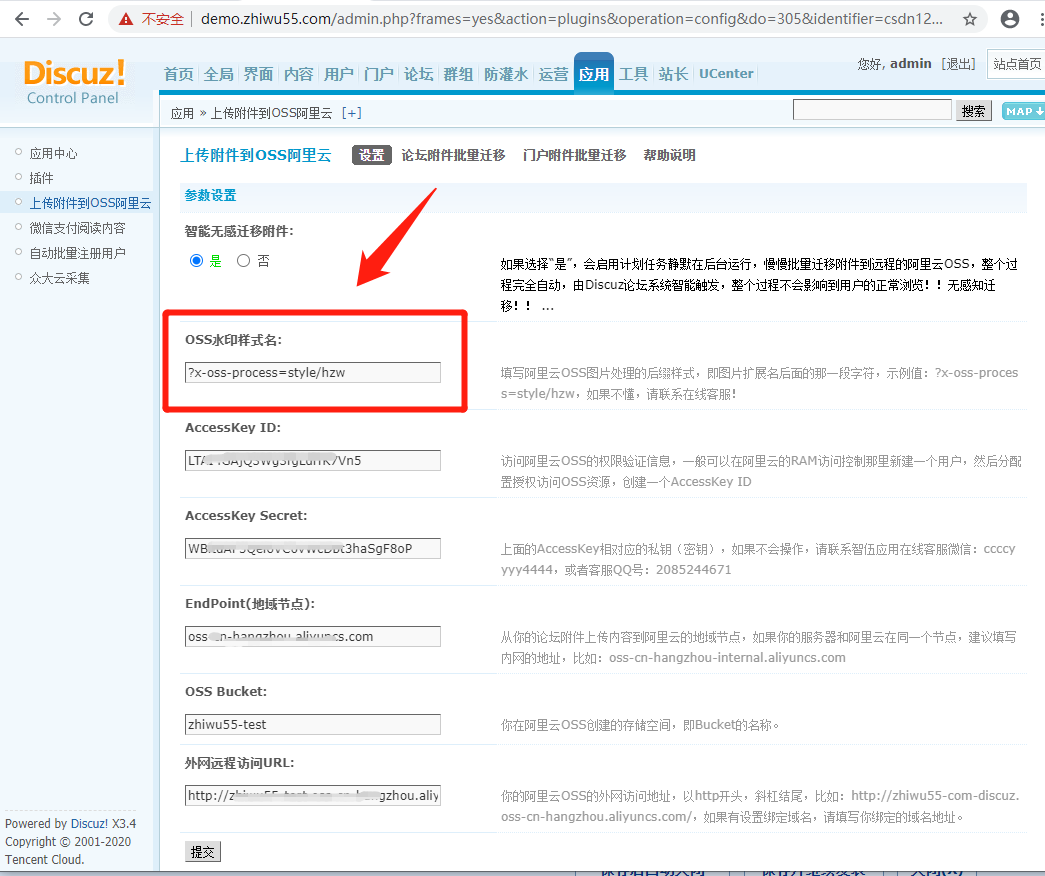Viewport: 1045px width, 876px height.
Task: Open the 站长 top menu
Action: click(673, 73)
